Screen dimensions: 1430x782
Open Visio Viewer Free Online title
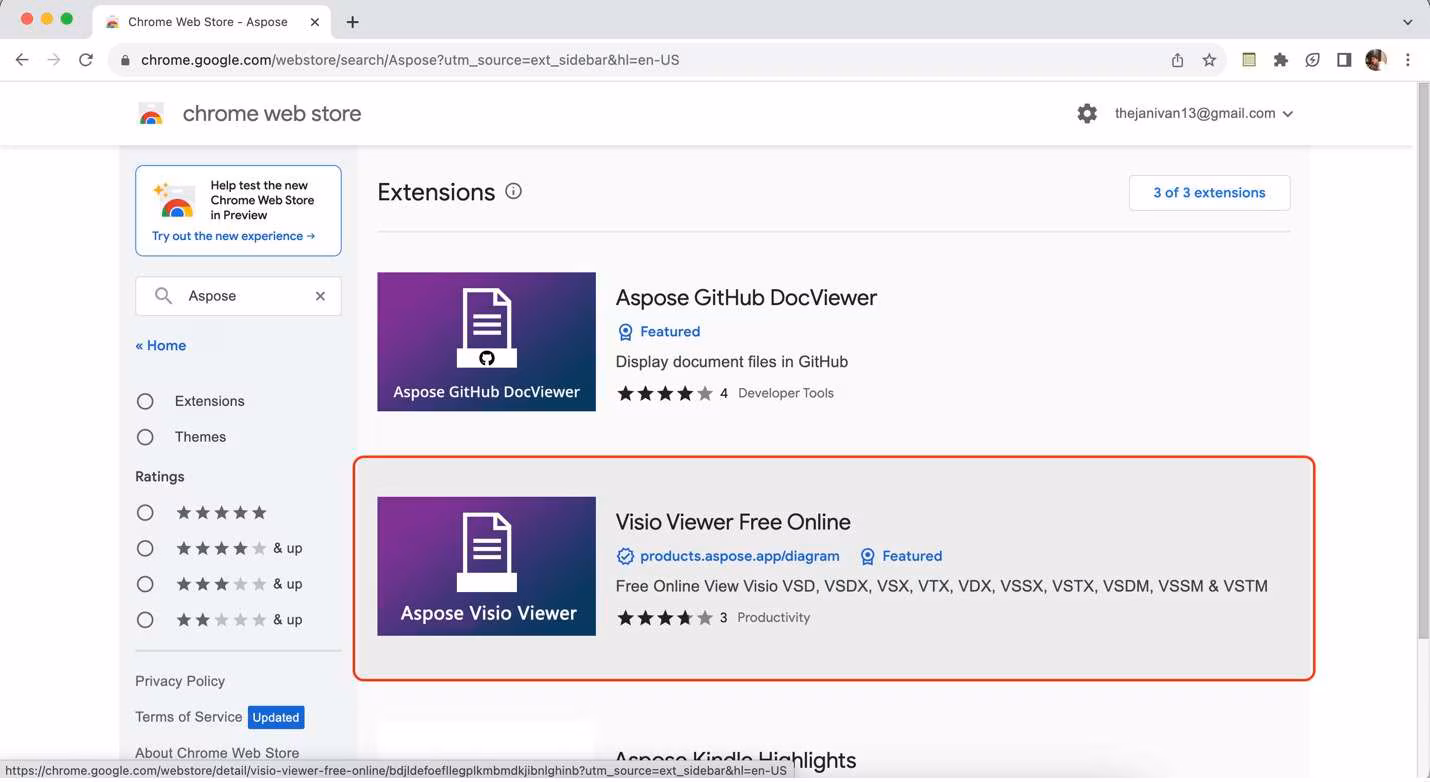pyautogui.click(x=733, y=522)
